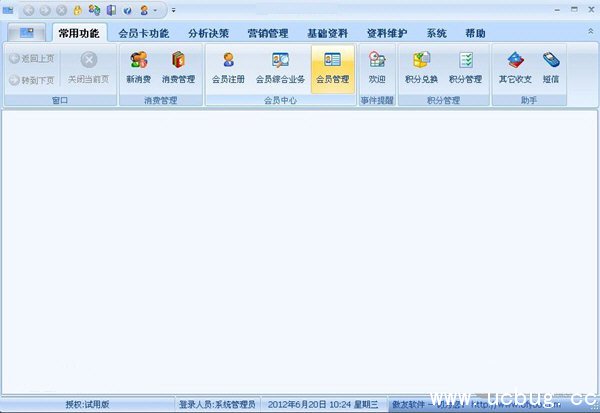Select the highlighted 会员管理 button
The image size is (600, 413).
coord(332,67)
